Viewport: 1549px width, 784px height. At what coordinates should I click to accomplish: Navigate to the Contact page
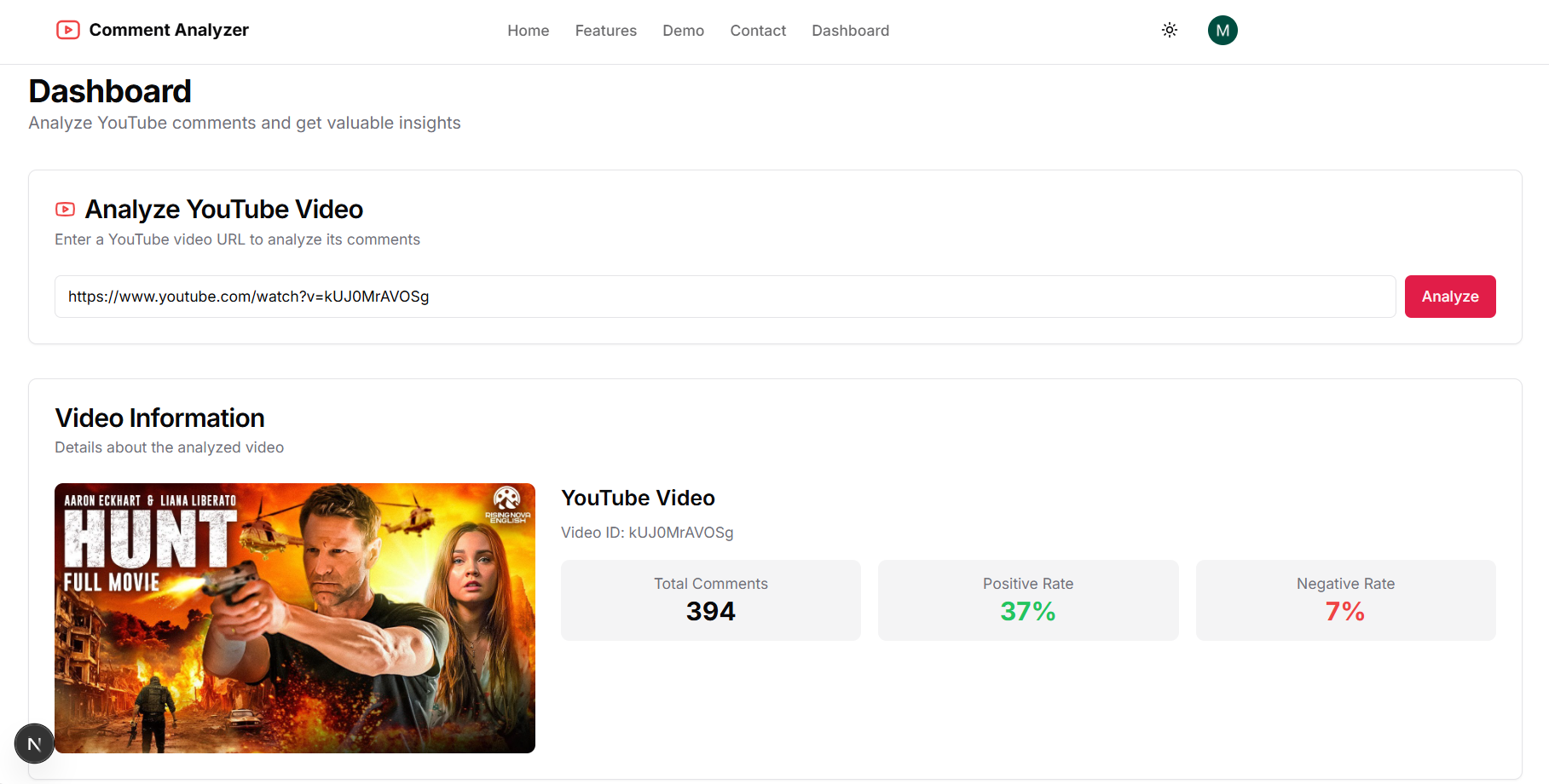coord(757,31)
